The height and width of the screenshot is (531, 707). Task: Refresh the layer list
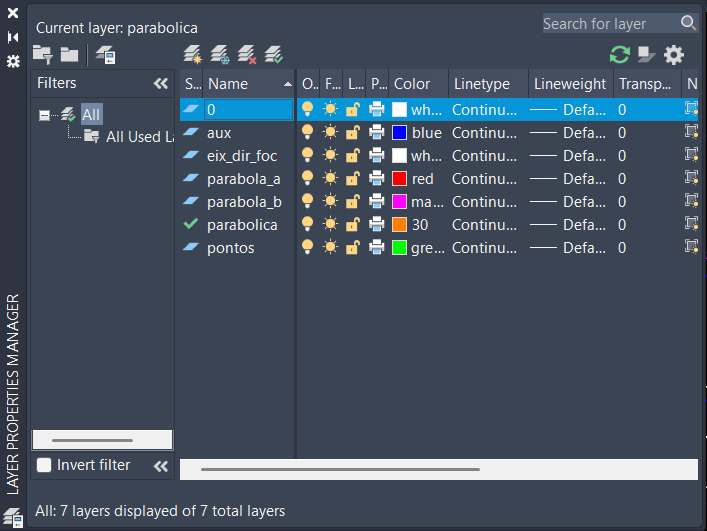620,55
